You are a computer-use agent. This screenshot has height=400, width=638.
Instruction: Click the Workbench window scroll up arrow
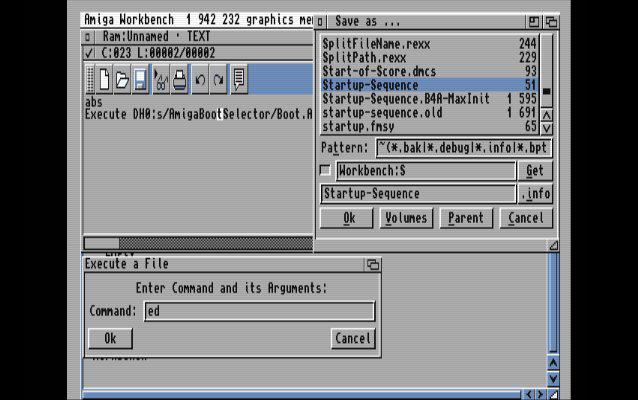tap(553, 363)
